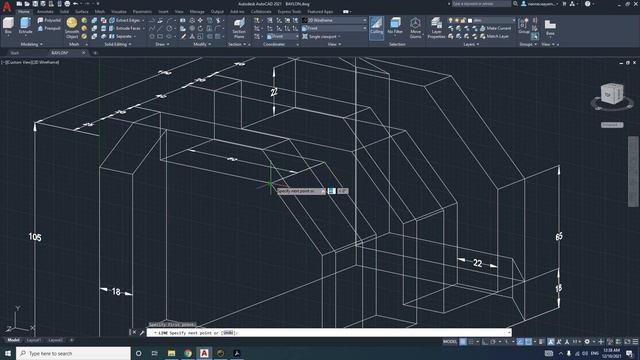640x360 pixels.
Task: Open Layer Properties manager
Action: (436, 28)
